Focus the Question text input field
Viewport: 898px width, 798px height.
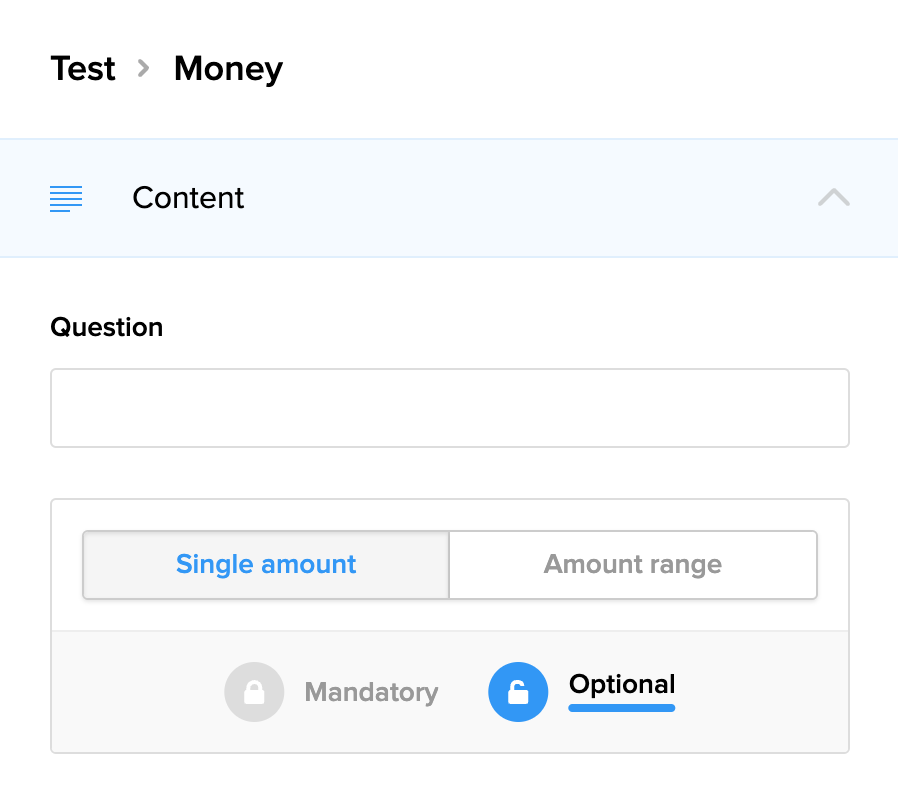449,408
